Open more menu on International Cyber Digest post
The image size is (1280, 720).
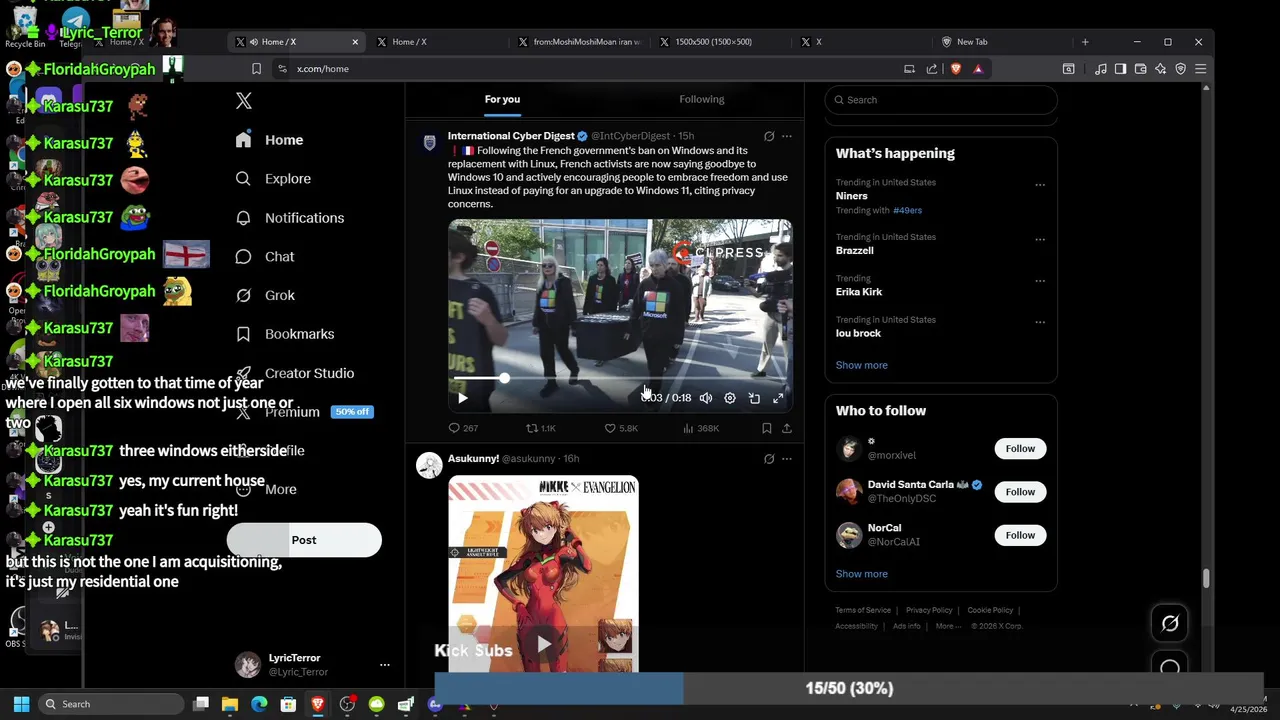(x=787, y=136)
